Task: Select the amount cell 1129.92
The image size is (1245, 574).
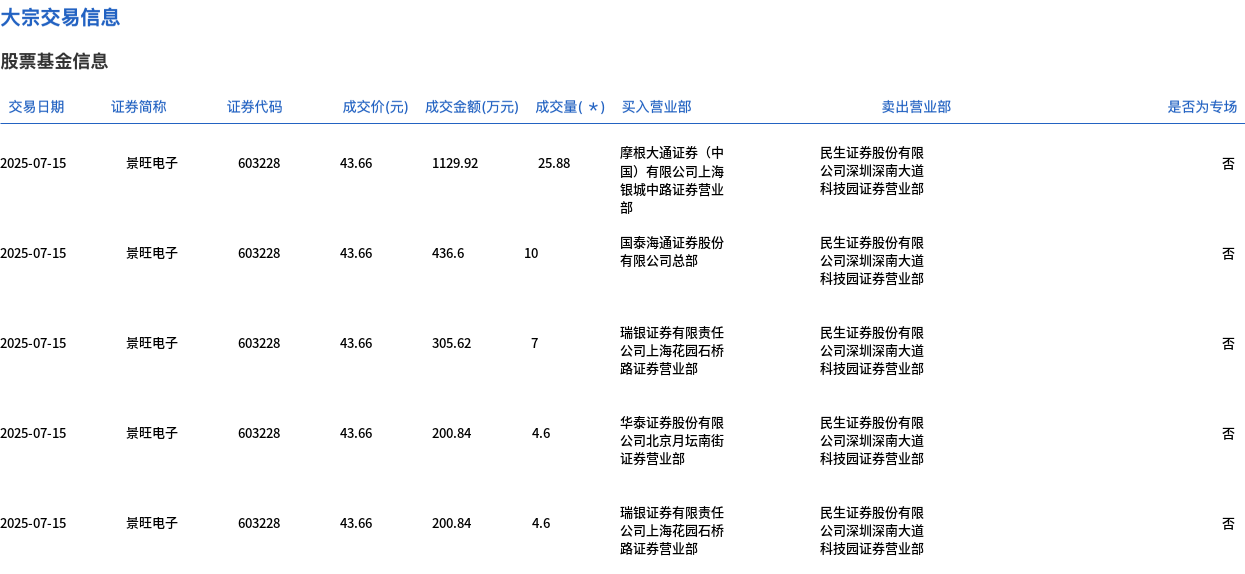Action: click(x=455, y=163)
